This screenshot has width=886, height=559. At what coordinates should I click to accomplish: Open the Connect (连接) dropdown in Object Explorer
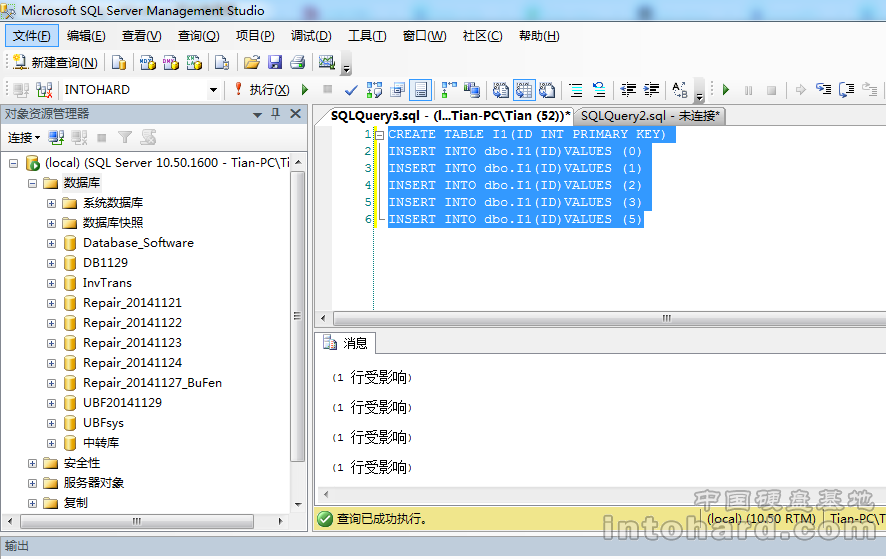point(24,137)
